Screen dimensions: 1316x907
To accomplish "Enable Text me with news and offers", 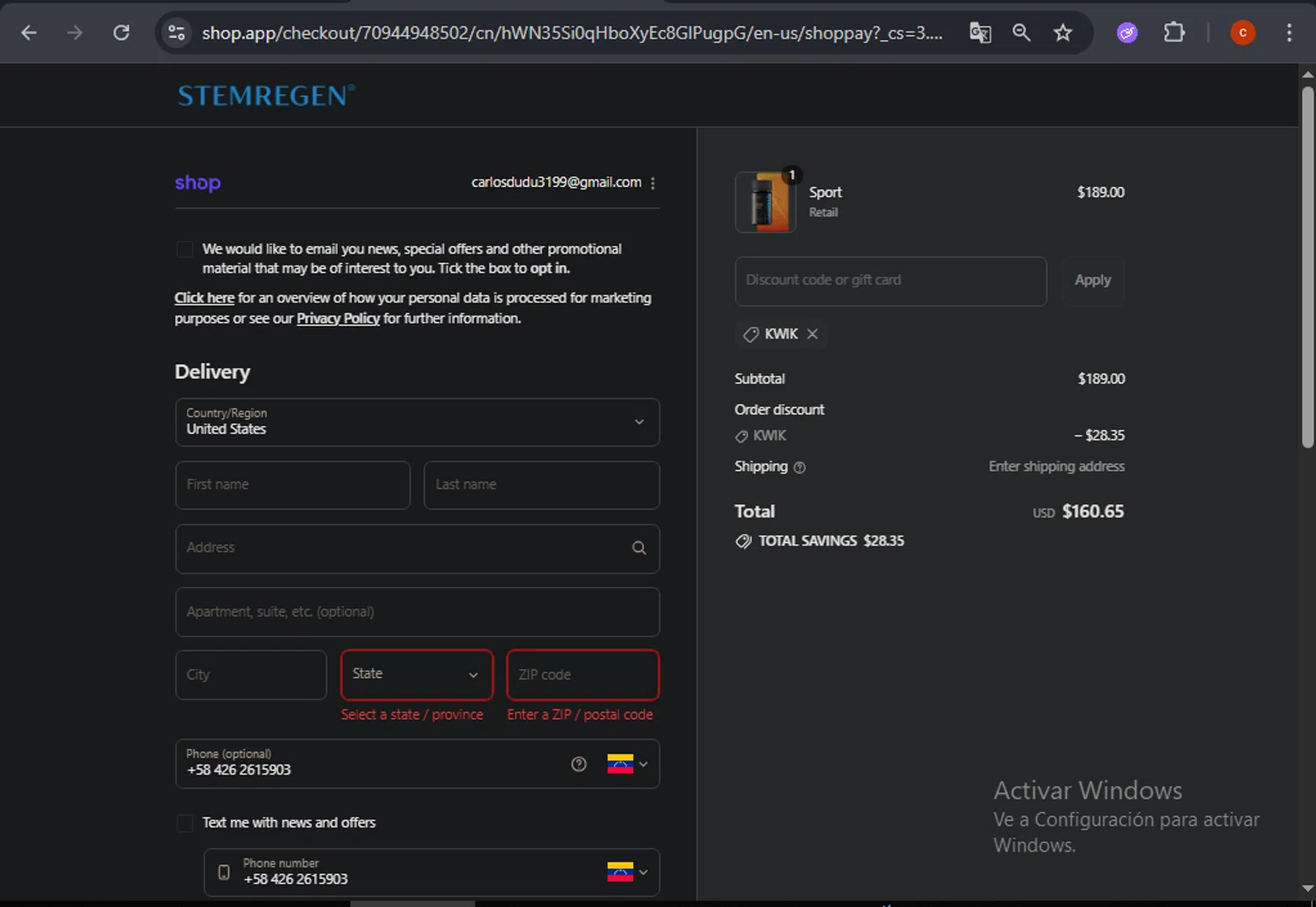I will pyautogui.click(x=184, y=823).
